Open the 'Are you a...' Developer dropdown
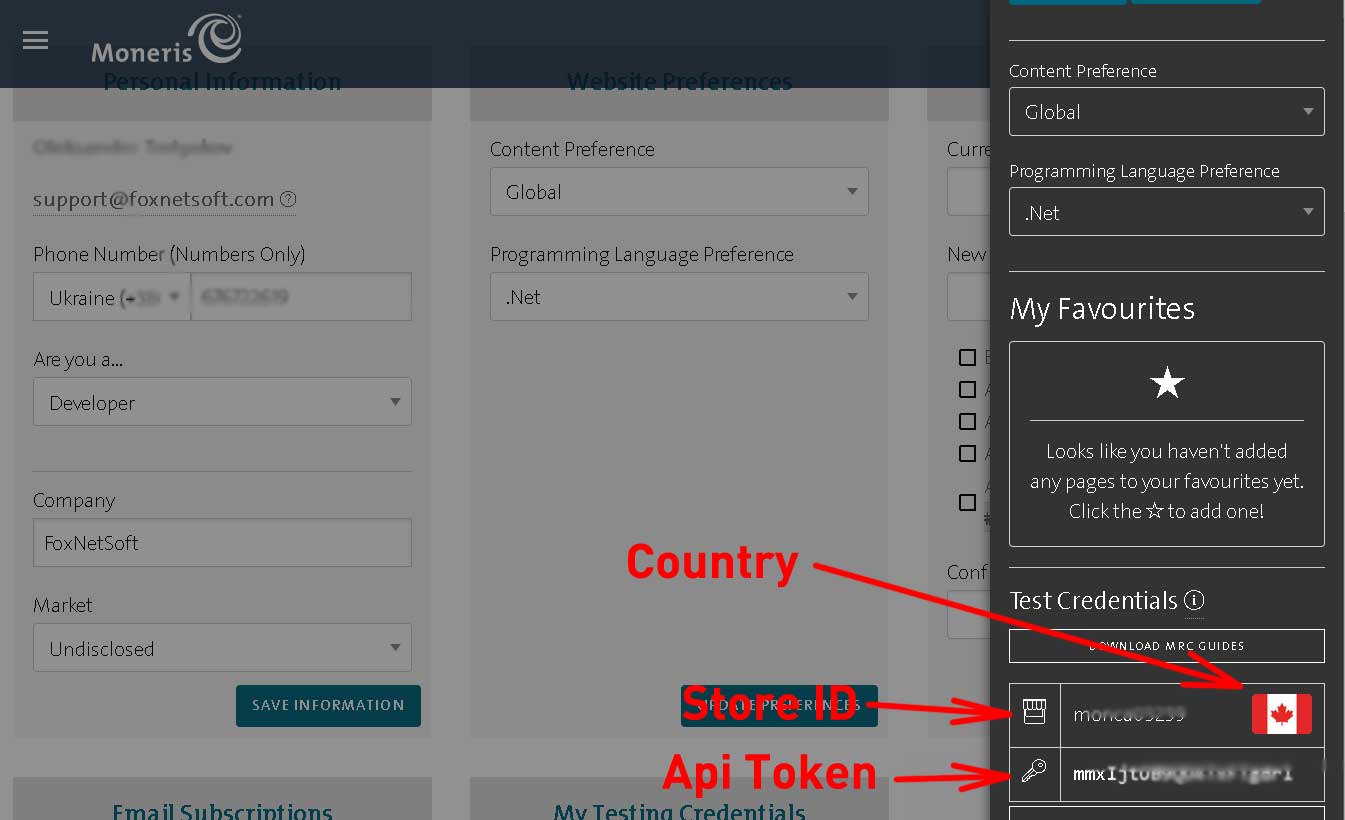This screenshot has width=1345, height=820. [222, 402]
